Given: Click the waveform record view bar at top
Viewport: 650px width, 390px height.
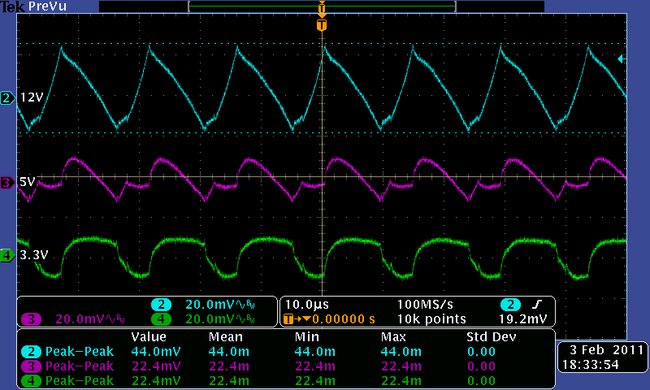Looking at the screenshot, I should pos(322,7).
